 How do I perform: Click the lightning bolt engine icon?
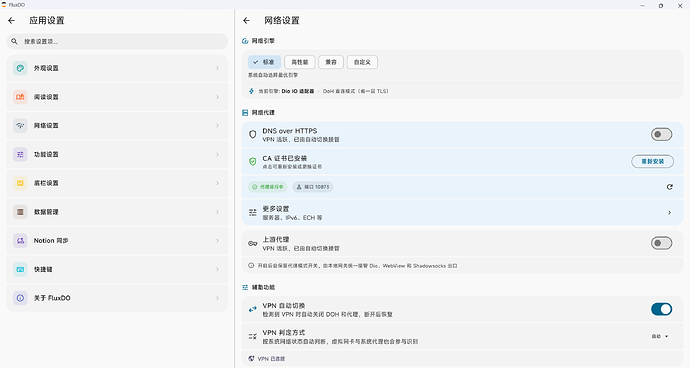pos(252,91)
